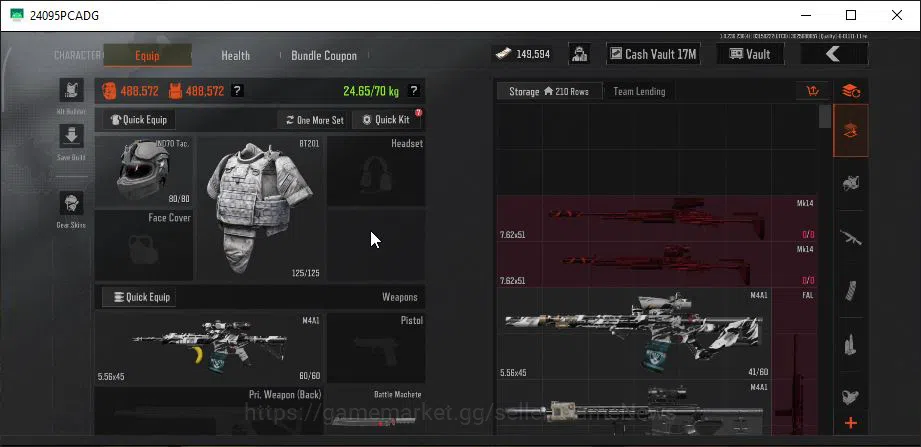Viewport: 921px width, 447px height.
Task: Select the bottom dark M4A1 in storage
Action: (634, 408)
